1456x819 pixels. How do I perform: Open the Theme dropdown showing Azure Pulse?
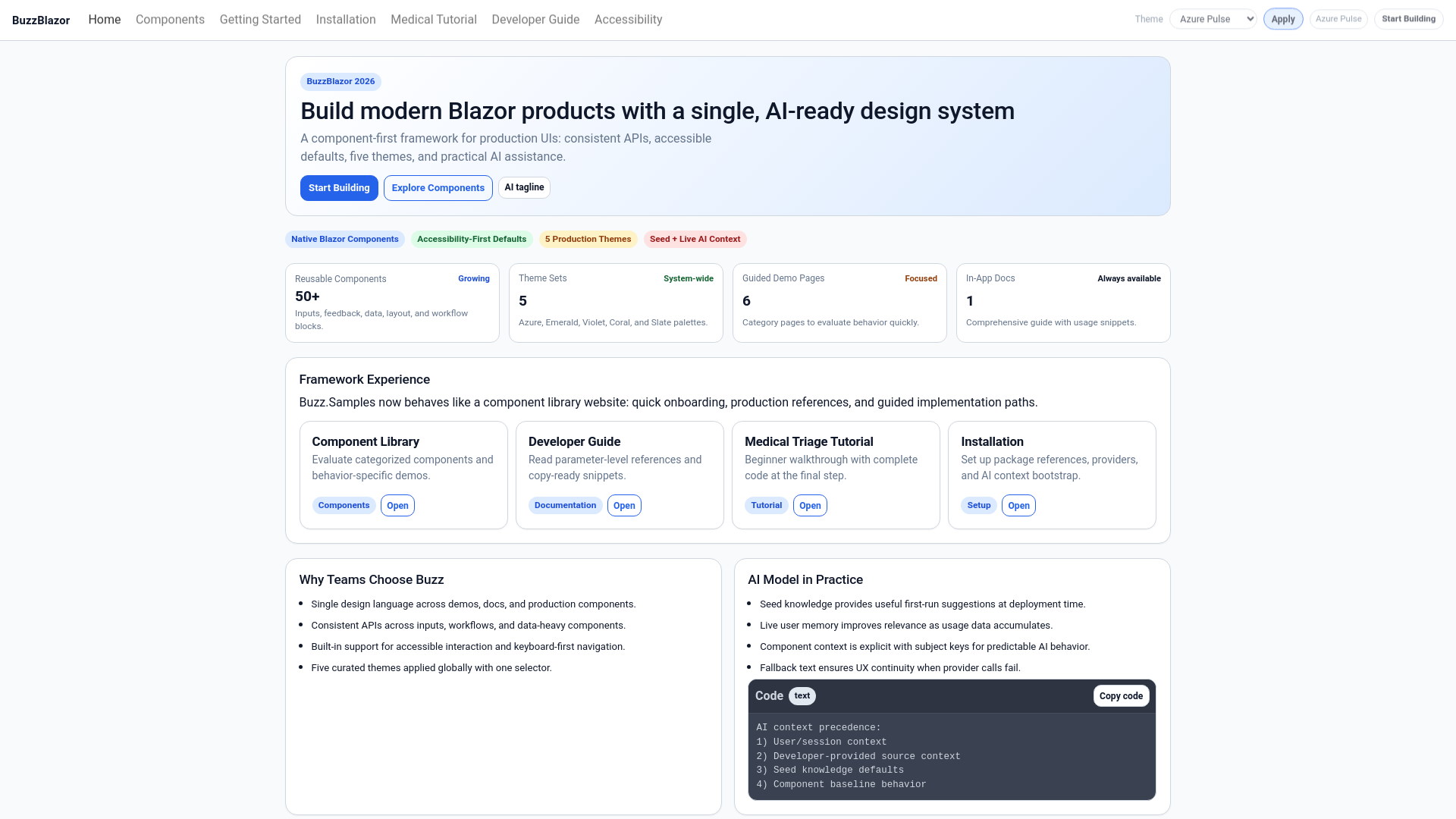(x=1213, y=19)
